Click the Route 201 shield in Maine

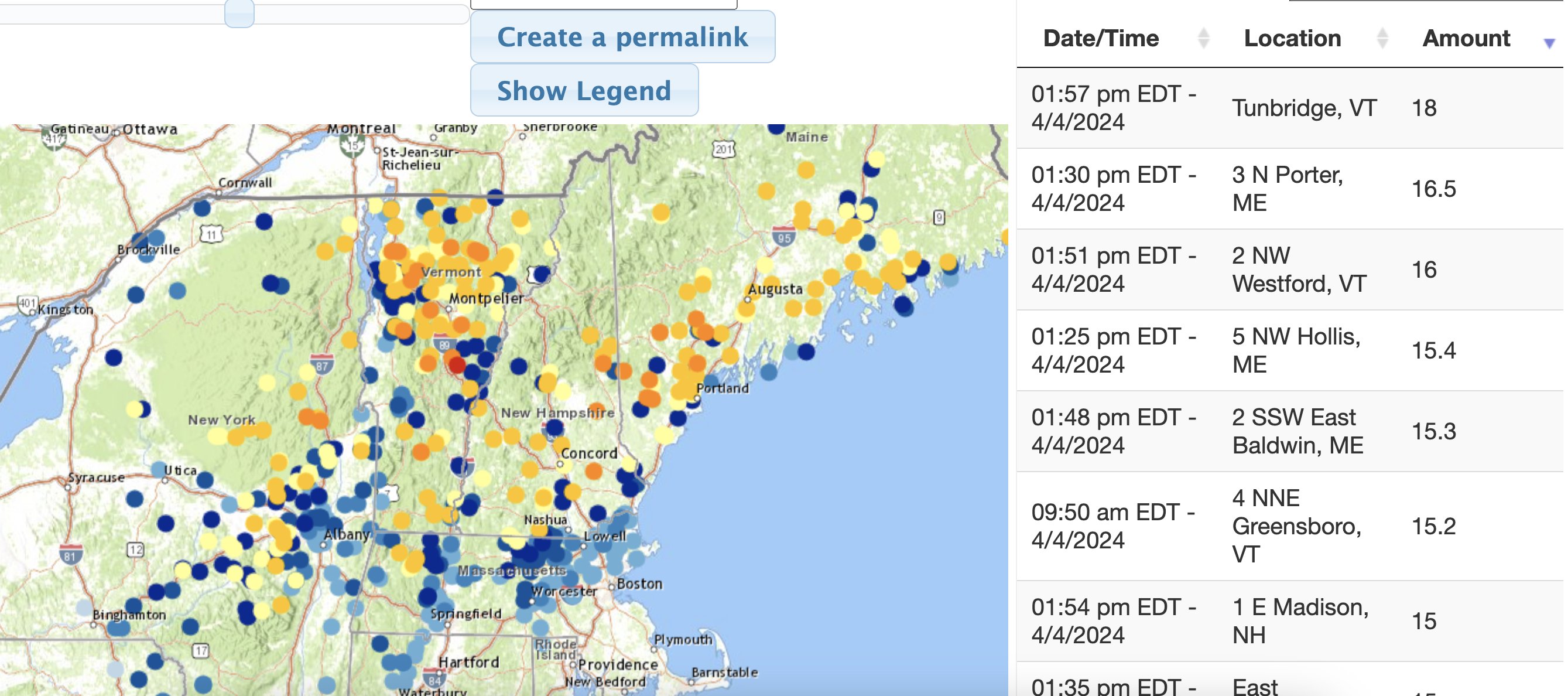click(724, 149)
